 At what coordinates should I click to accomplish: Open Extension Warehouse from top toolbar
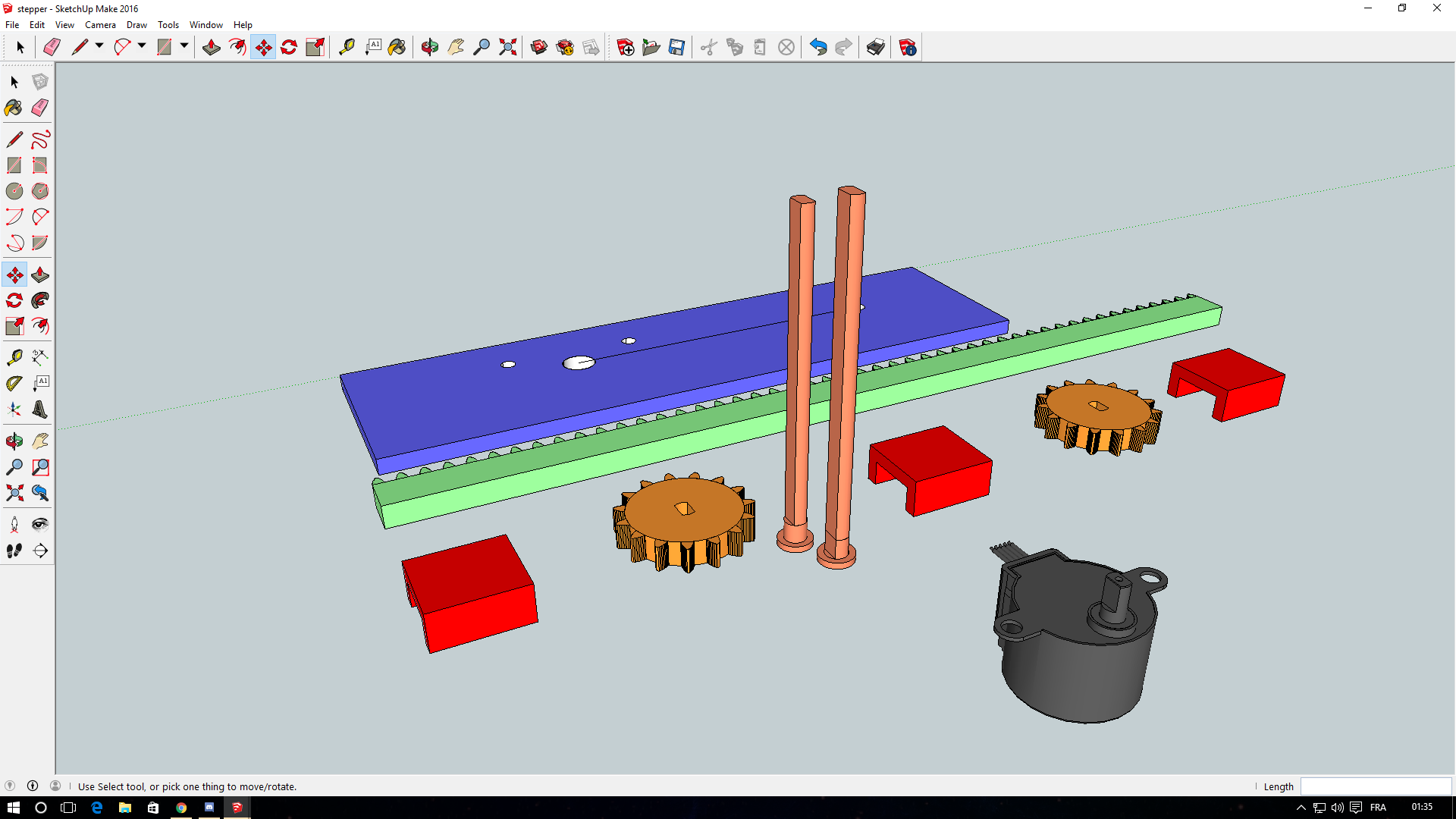point(565,47)
